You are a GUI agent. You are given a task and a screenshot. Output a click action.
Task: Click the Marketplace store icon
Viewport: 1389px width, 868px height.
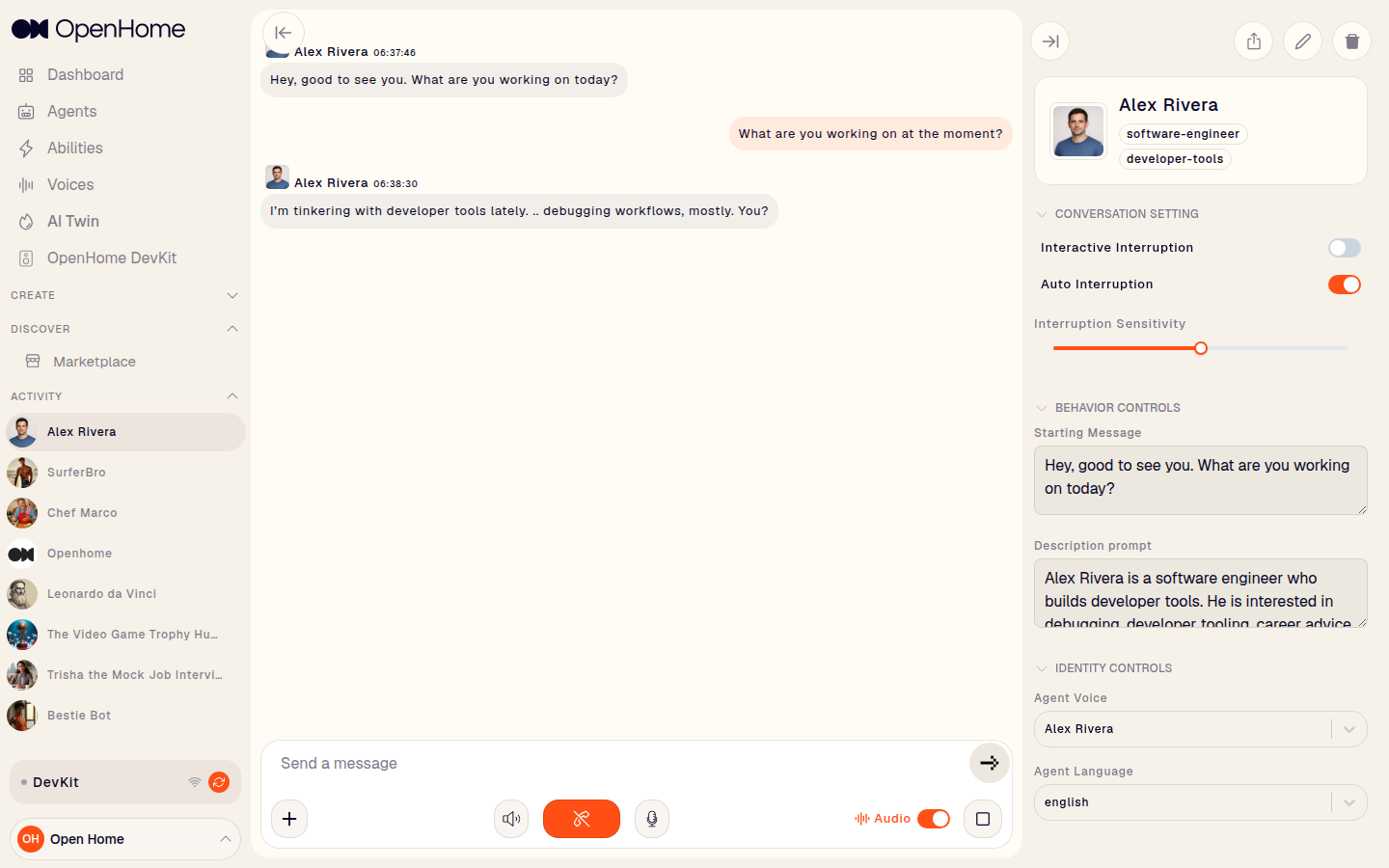click(33, 361)
